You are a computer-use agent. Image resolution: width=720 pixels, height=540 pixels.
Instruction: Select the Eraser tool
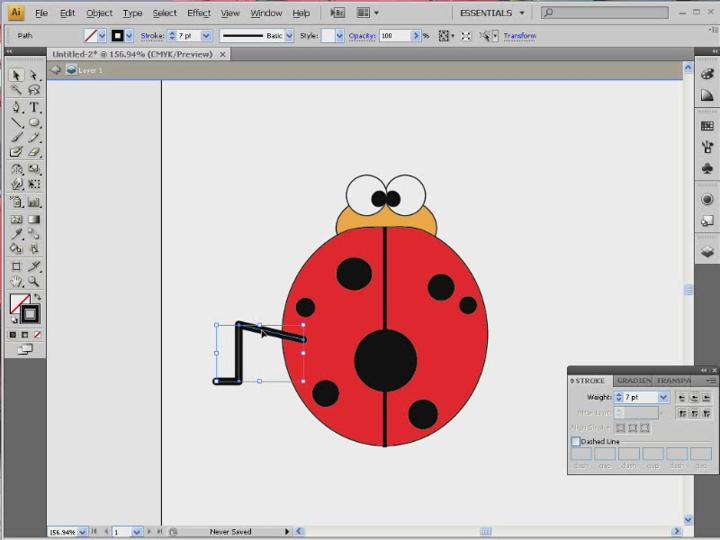pos(34,152)
